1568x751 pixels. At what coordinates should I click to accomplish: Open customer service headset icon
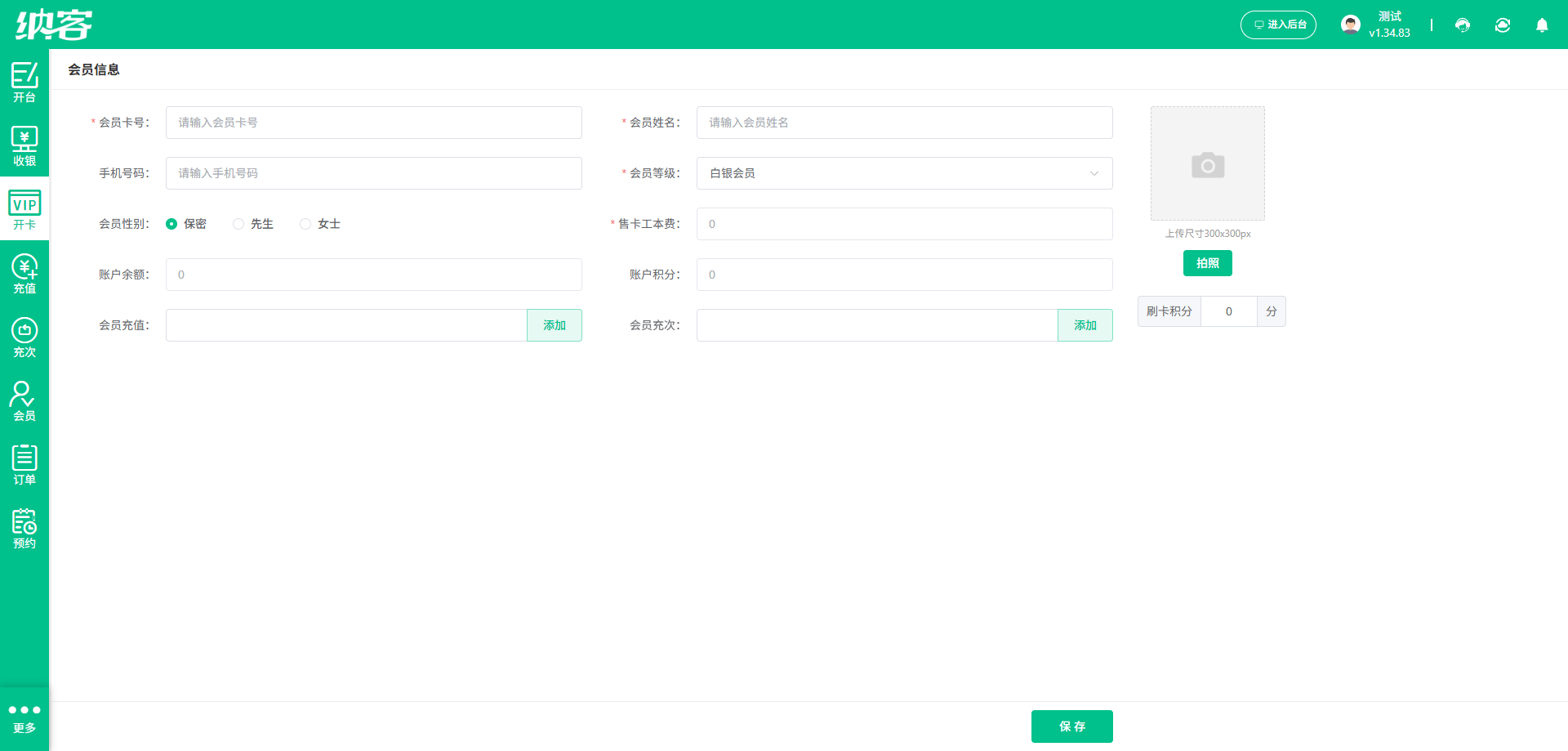(x=1463, y=25)
